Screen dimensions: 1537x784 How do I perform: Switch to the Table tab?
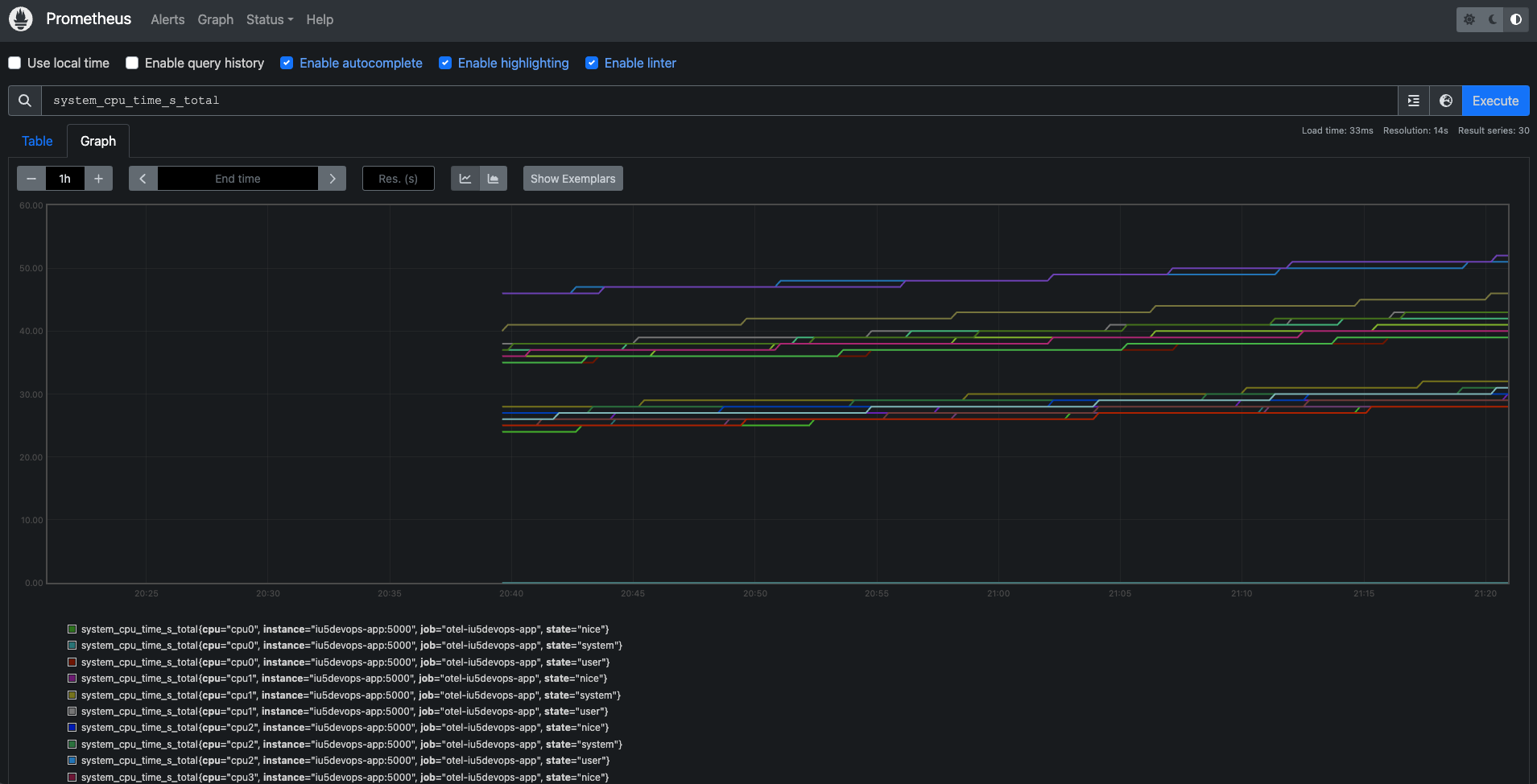[37, 141]
